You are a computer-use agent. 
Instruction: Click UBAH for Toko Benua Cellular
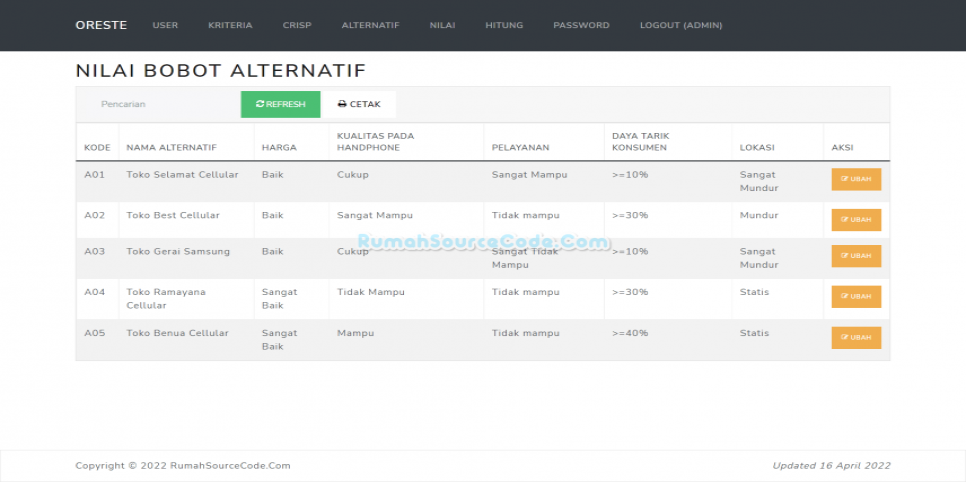coord(856,338)
